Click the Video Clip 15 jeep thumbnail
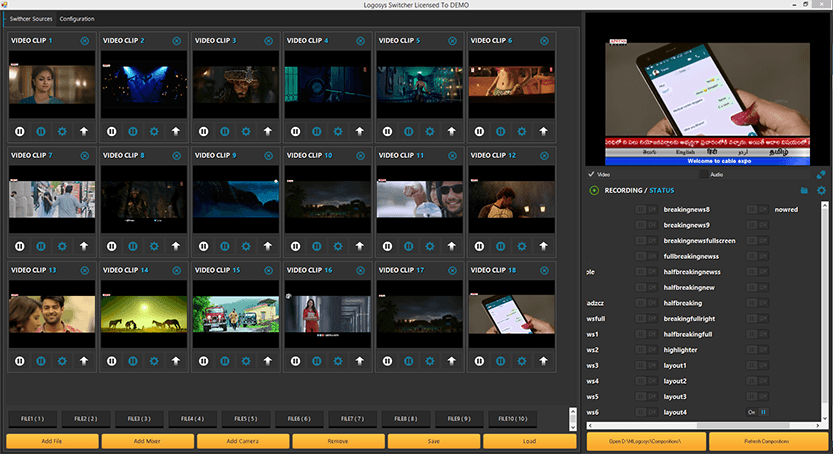Viewport: 833px width, 454px height. (x=236, y=314)
